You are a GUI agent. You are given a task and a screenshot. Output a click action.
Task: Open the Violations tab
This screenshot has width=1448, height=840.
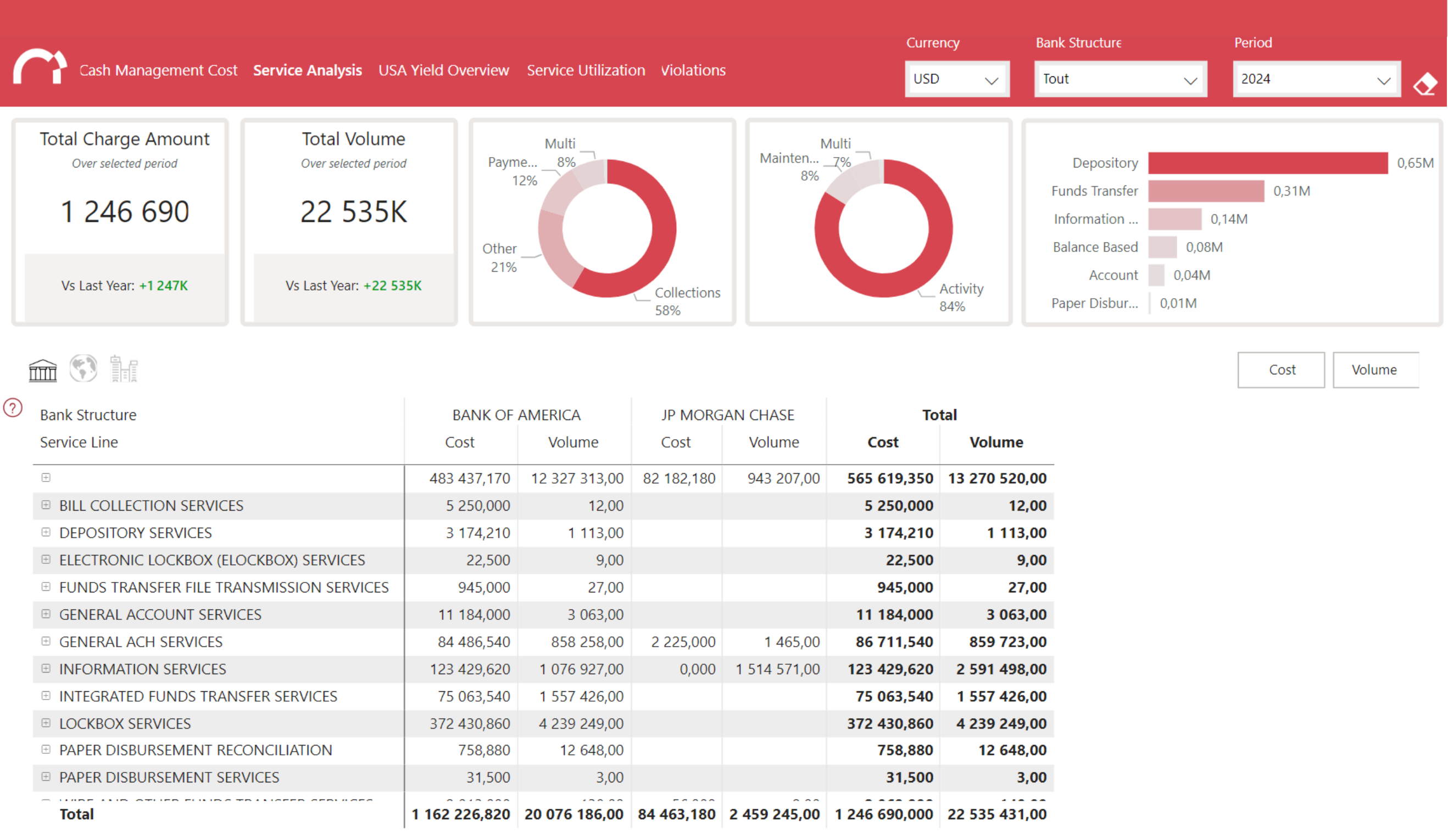coord(693,70)
